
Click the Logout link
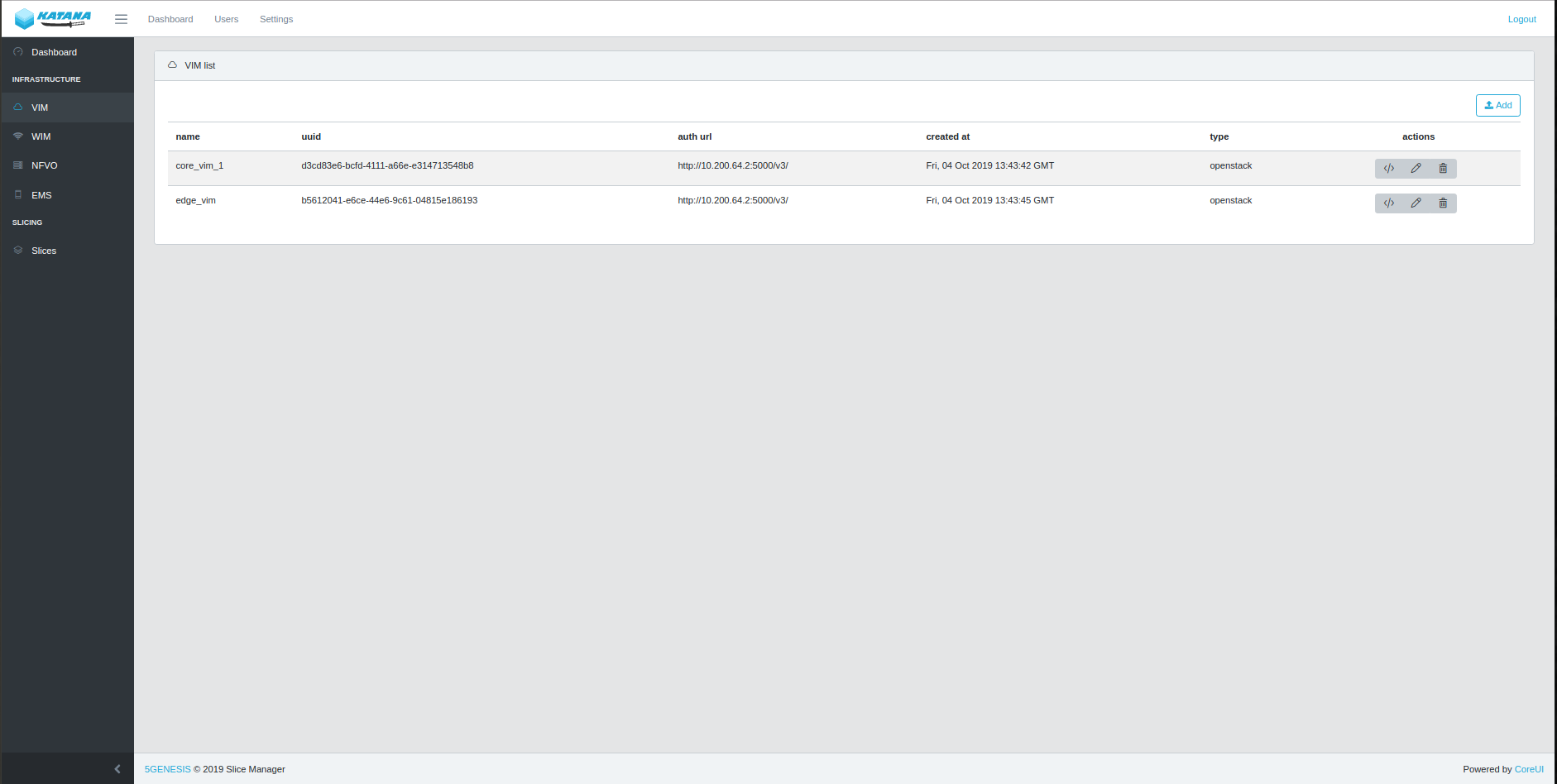[1521, 19]
